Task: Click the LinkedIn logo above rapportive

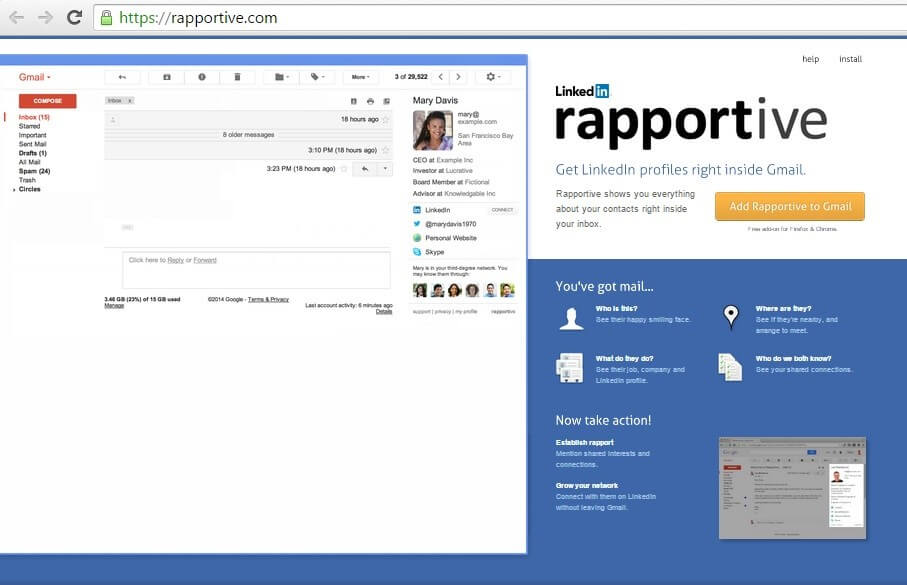Action: pos(582,91)
